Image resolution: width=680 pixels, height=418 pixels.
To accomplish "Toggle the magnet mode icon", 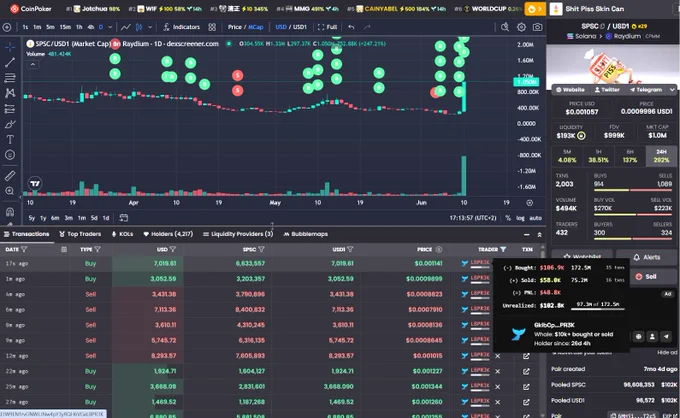I will pyautogui.click(x=10, y=212).
